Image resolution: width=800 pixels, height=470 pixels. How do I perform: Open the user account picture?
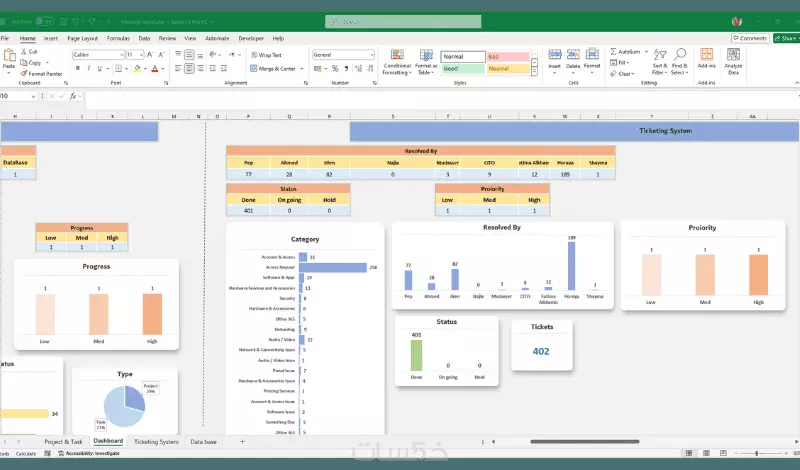click(x=736, y=21)
